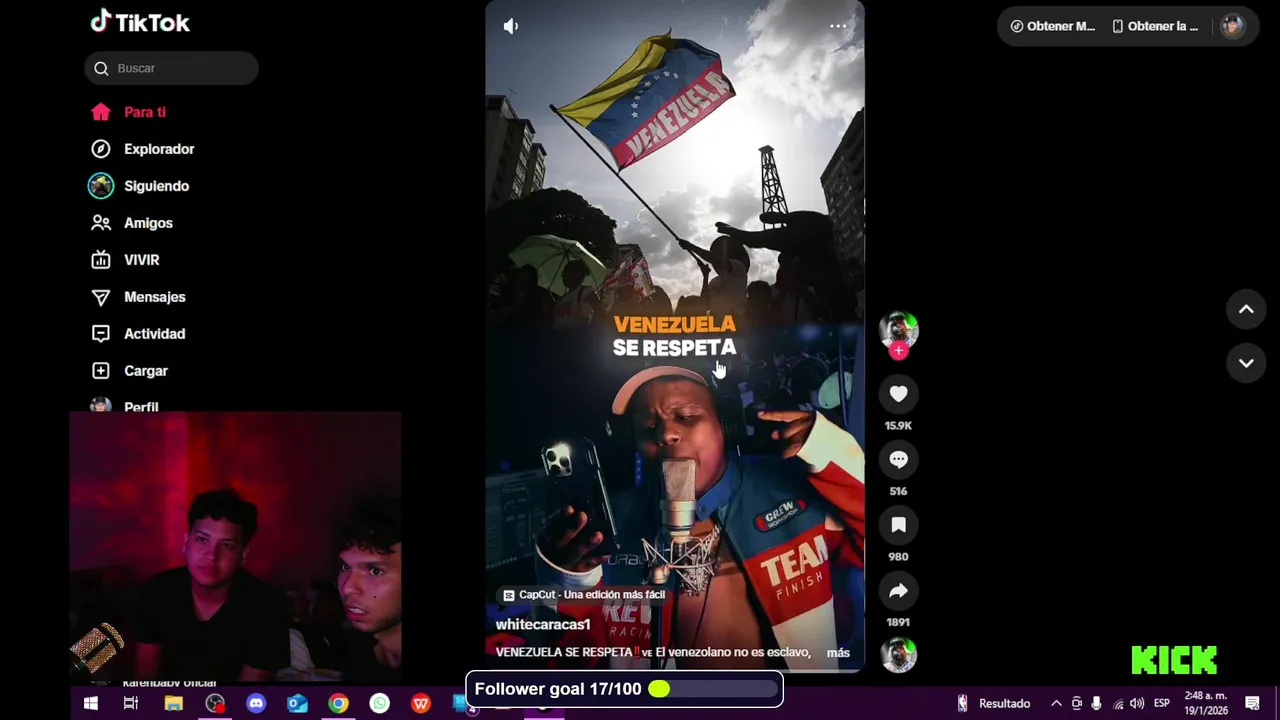Click the Mensajes paper plane icon
The image size is (1280, 720).
coord(101,297)
